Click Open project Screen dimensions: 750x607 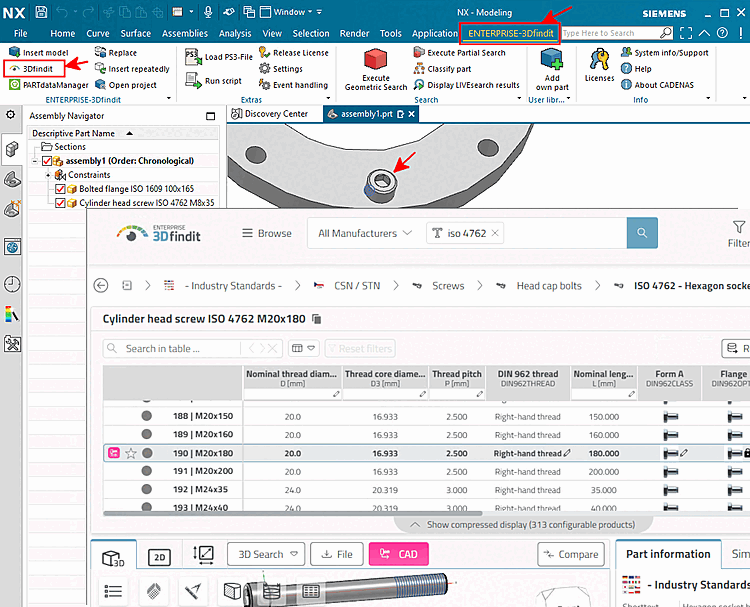coord(126,85)
